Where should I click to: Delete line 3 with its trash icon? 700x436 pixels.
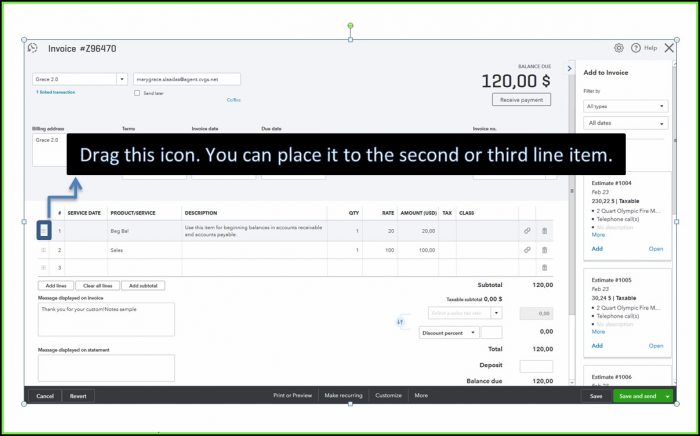tap(544, 268)
